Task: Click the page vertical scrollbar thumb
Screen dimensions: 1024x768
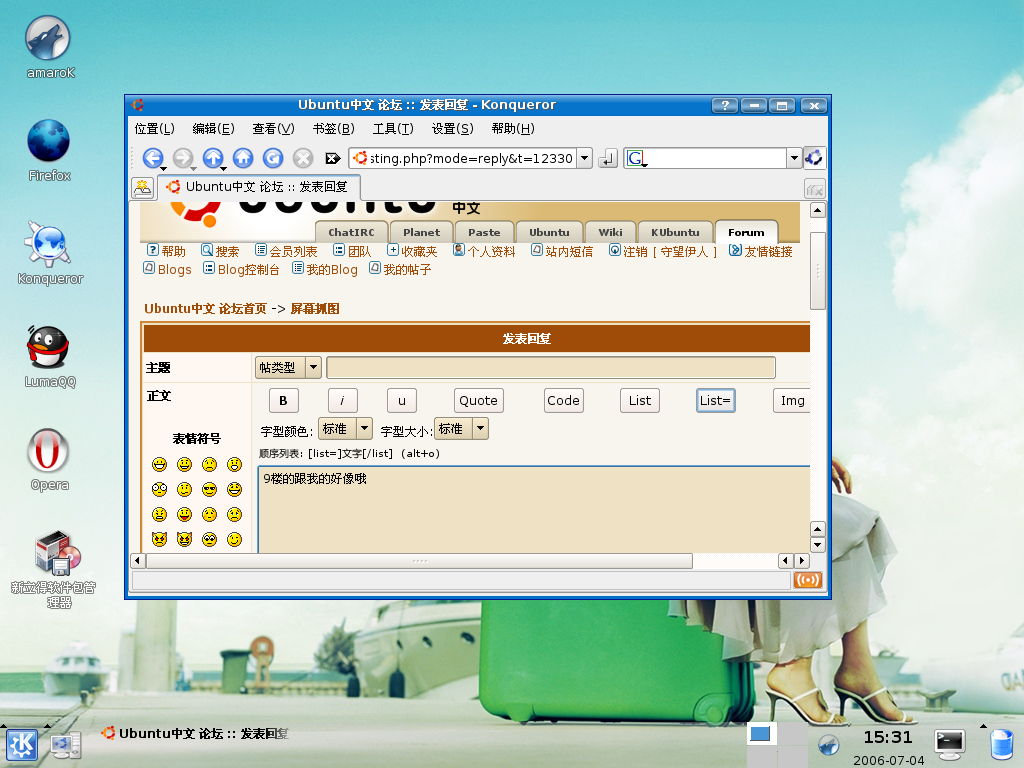Action: pos(818,270)
